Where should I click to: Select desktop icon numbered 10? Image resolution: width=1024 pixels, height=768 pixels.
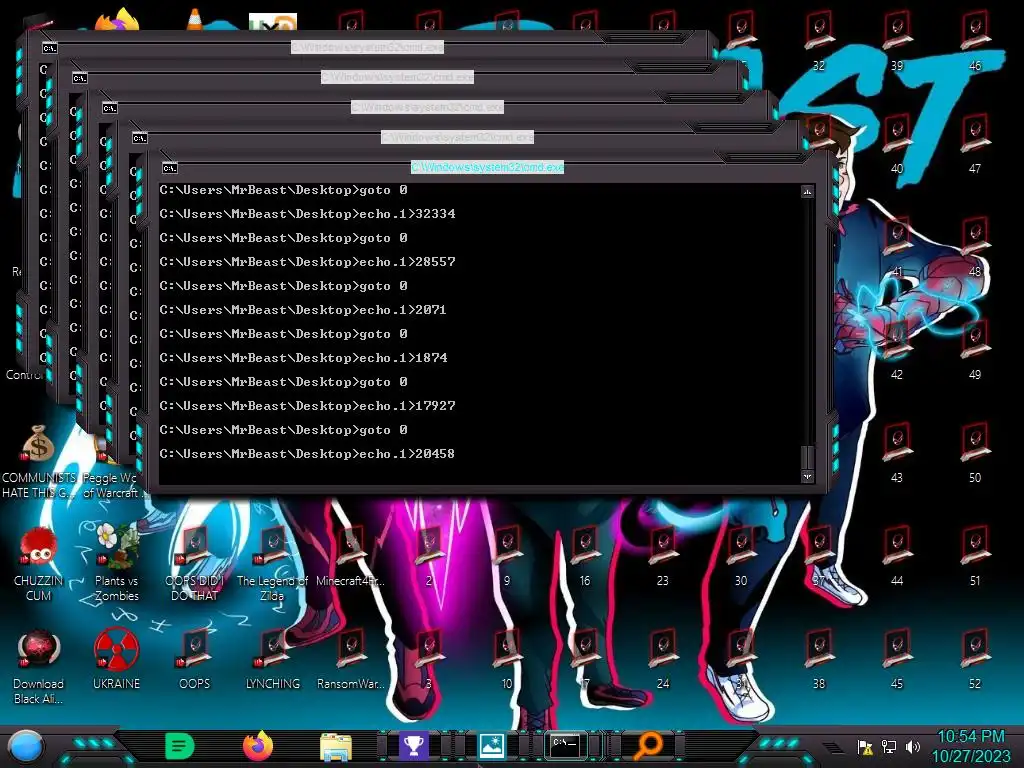[507, 660]
